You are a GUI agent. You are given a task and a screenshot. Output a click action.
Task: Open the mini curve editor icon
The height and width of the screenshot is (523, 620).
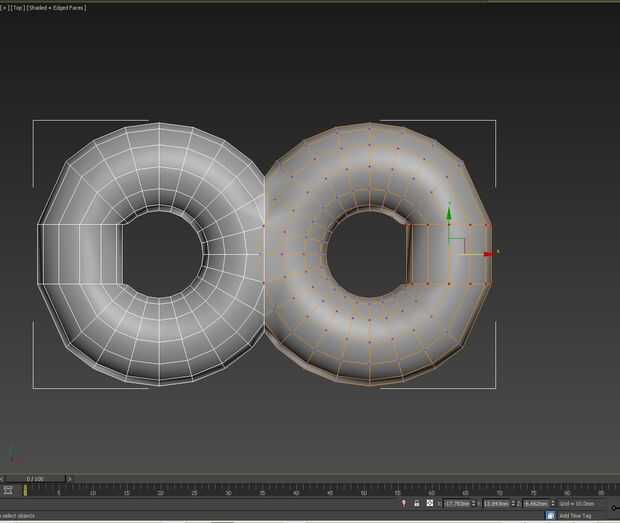click(x=8, y=491)
